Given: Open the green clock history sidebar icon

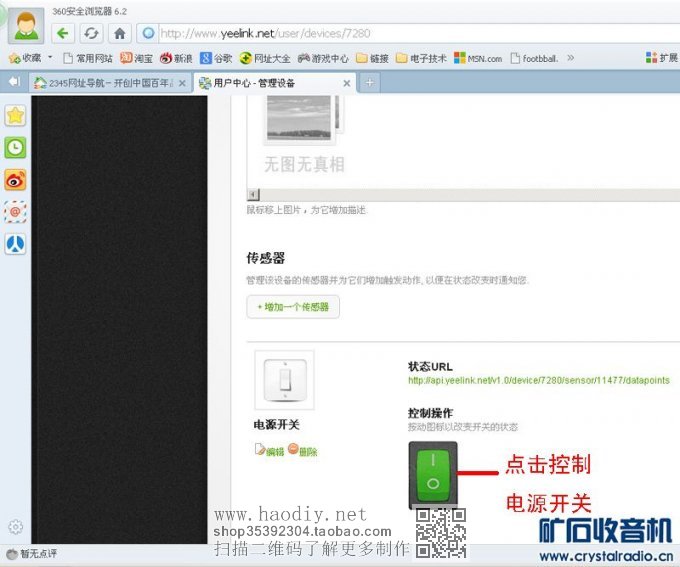Looking at the screenshot, I should (16, 147).
